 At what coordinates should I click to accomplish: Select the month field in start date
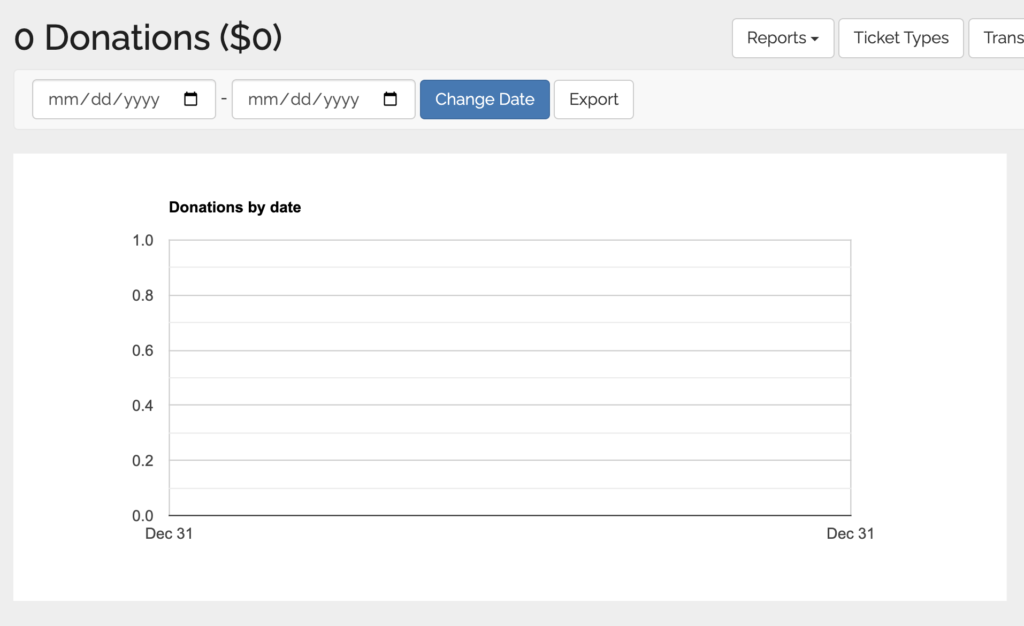(x=61, y=100)
